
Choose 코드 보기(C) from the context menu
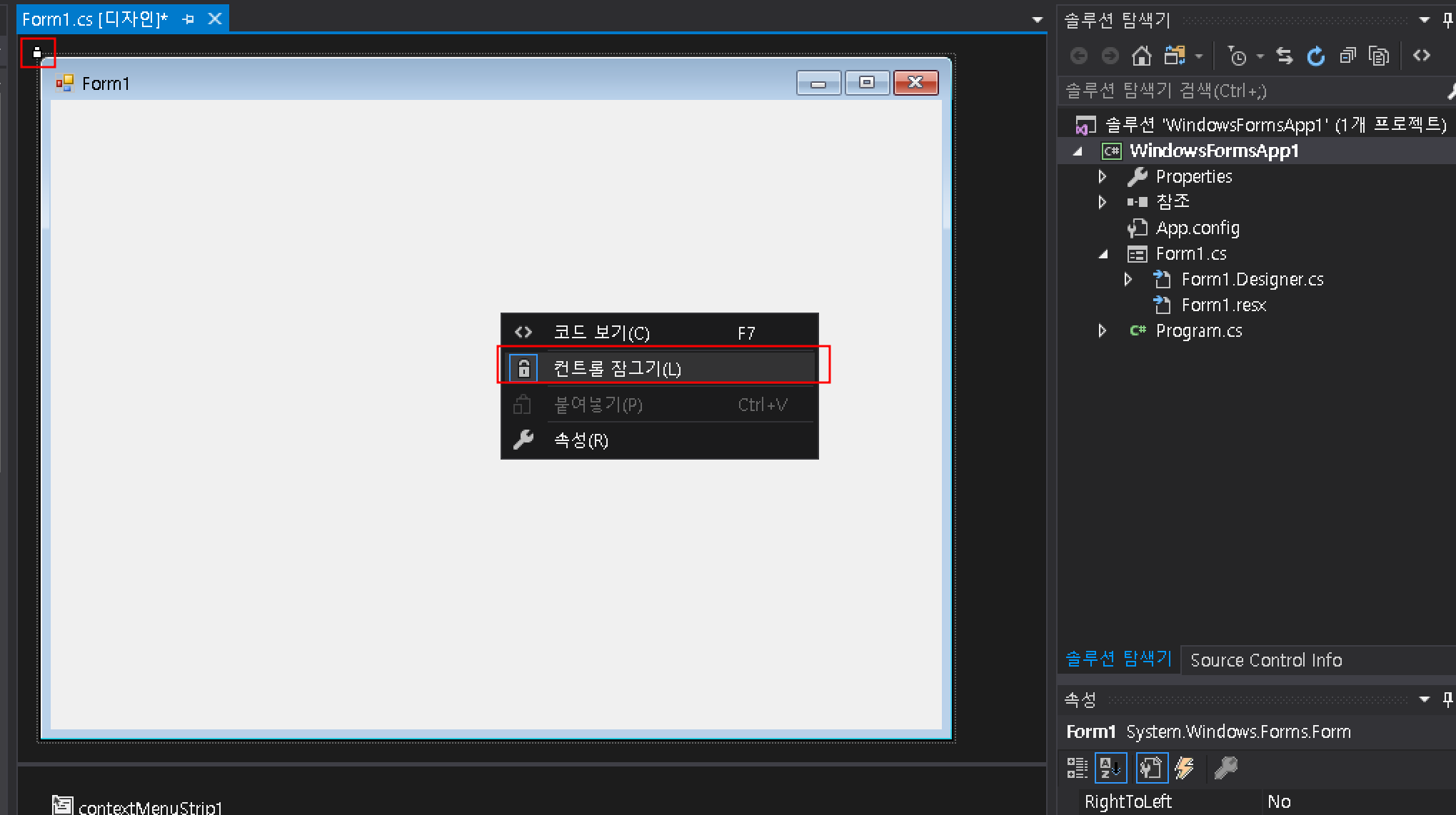[601, 333]
